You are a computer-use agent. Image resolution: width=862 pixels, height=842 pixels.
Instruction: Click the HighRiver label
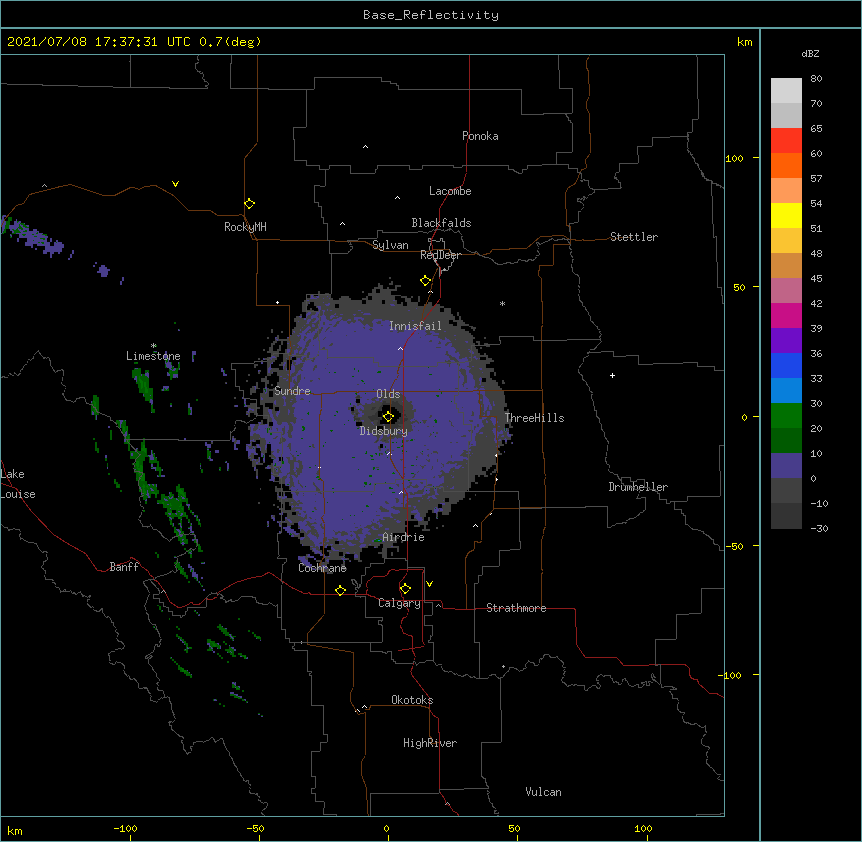click(430, 743)
